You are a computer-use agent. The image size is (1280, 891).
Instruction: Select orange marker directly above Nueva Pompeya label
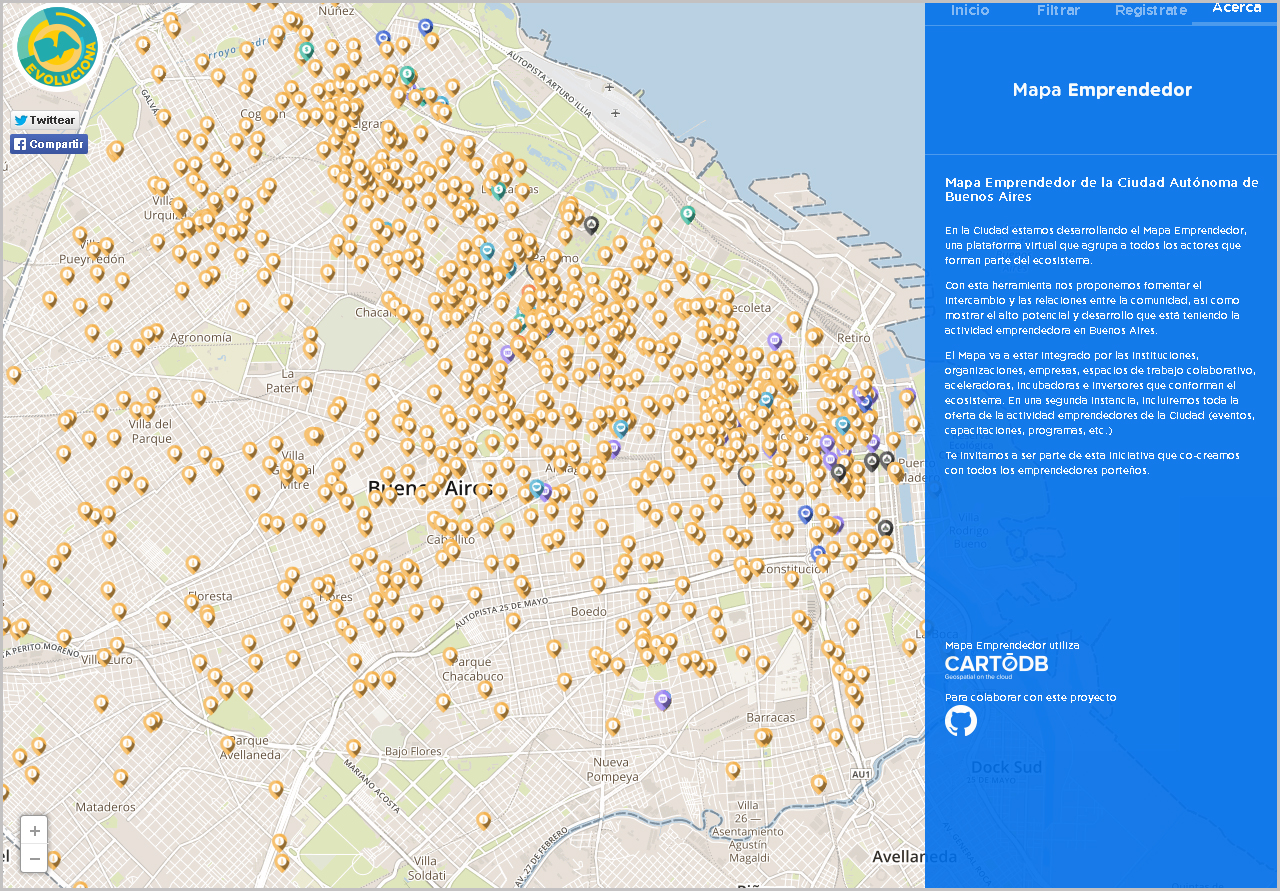[x=613, y=726]
